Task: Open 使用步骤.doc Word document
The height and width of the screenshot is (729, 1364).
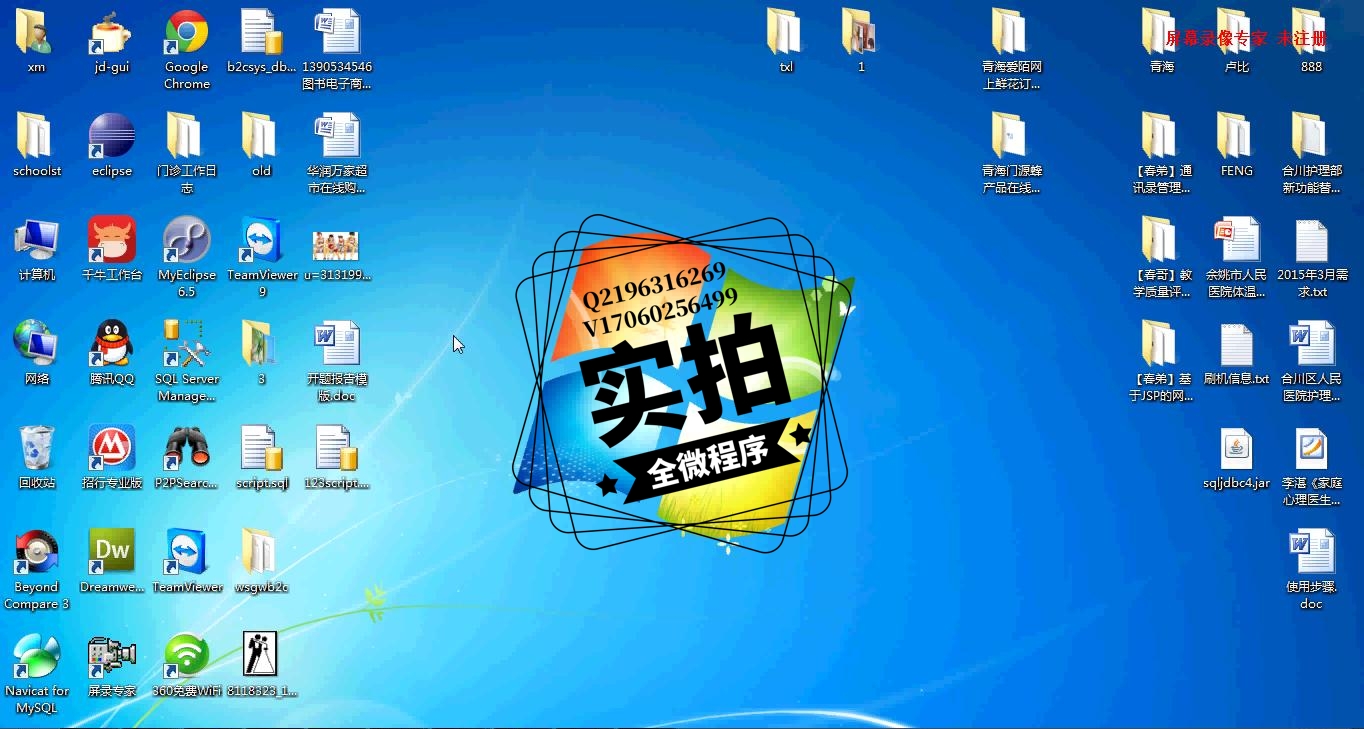Action: [1311, 552]
